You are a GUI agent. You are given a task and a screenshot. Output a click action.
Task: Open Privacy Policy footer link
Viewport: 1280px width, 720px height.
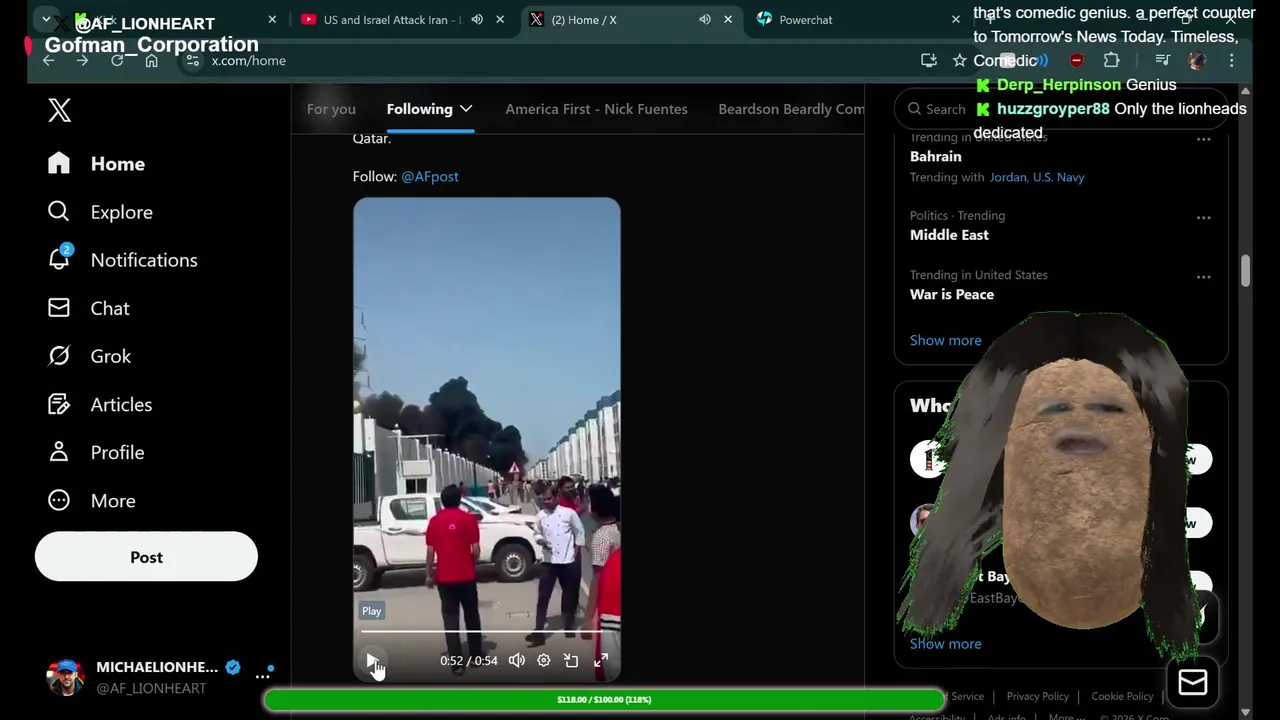1037,696
